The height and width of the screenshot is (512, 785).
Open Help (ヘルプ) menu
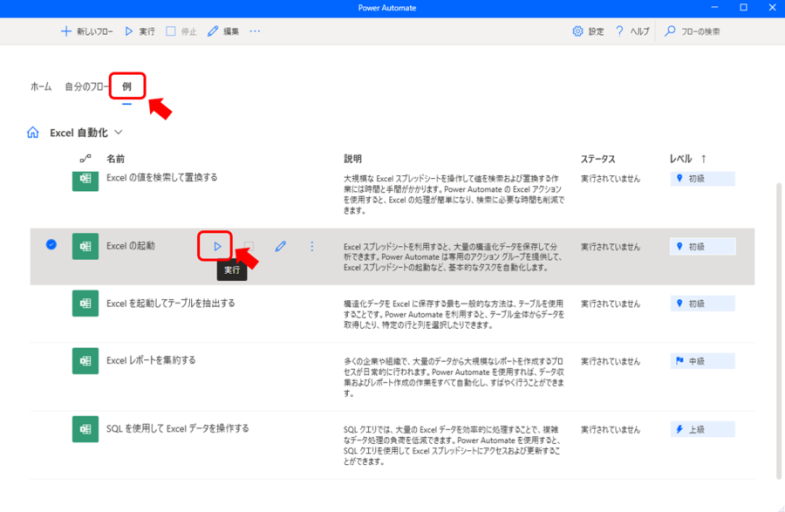(632, 32)
